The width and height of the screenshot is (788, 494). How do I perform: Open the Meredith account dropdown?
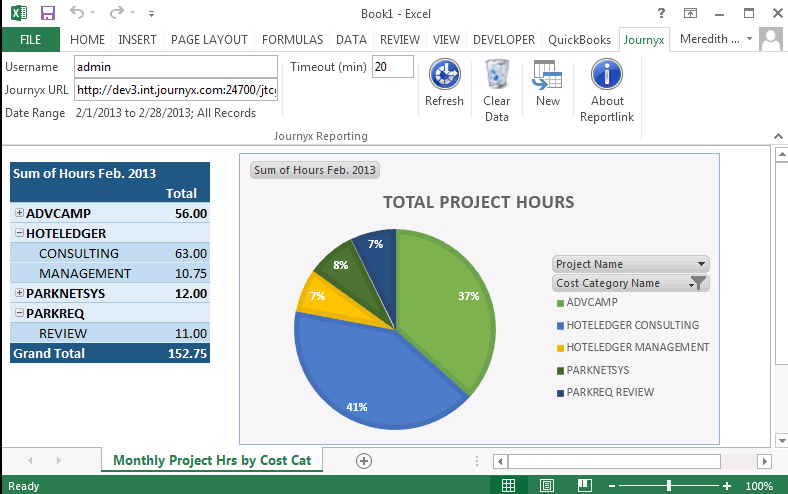tap(749, 39)
